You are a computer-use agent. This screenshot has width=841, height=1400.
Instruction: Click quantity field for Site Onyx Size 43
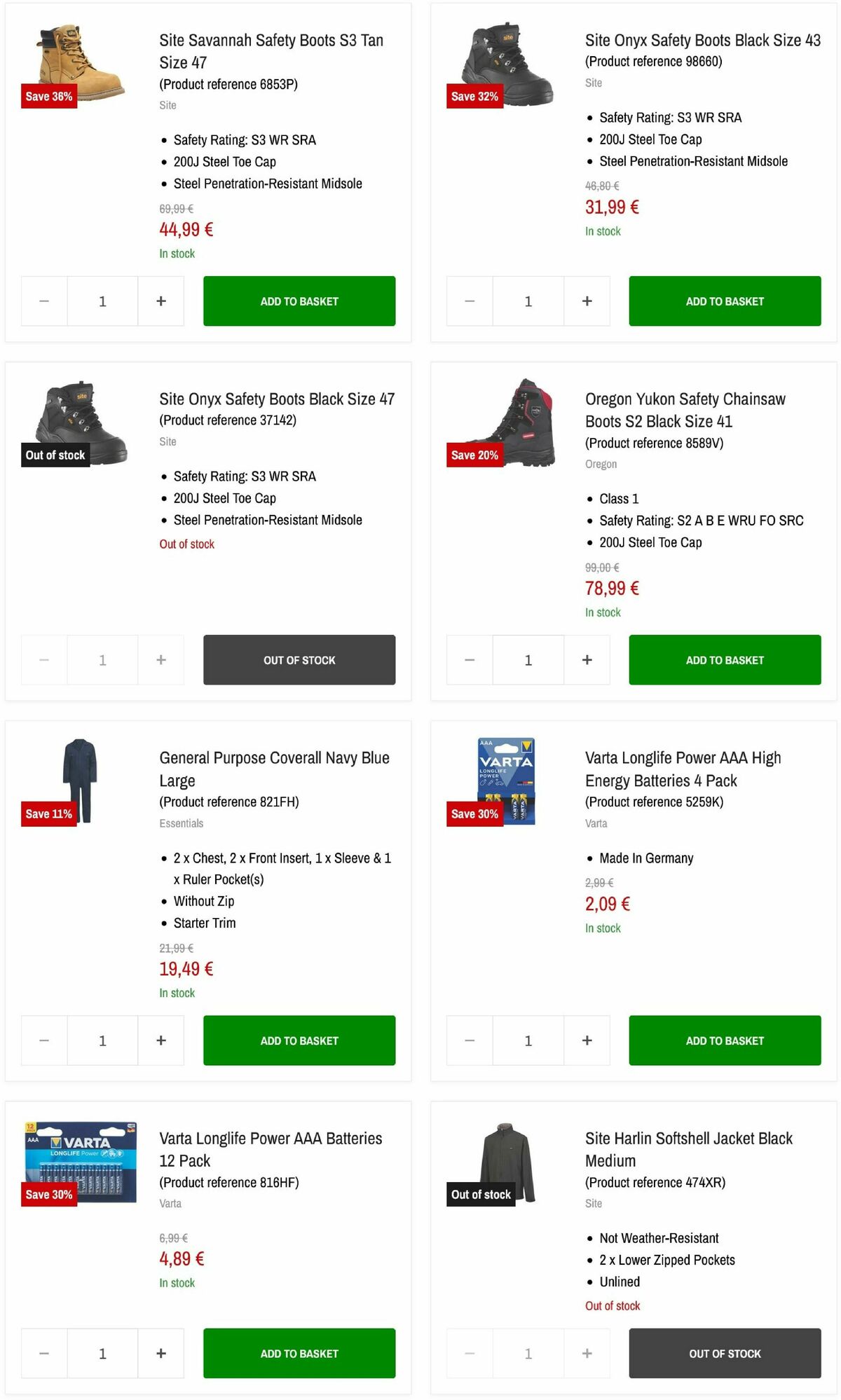pyautogui.click(x=528, y=301)
